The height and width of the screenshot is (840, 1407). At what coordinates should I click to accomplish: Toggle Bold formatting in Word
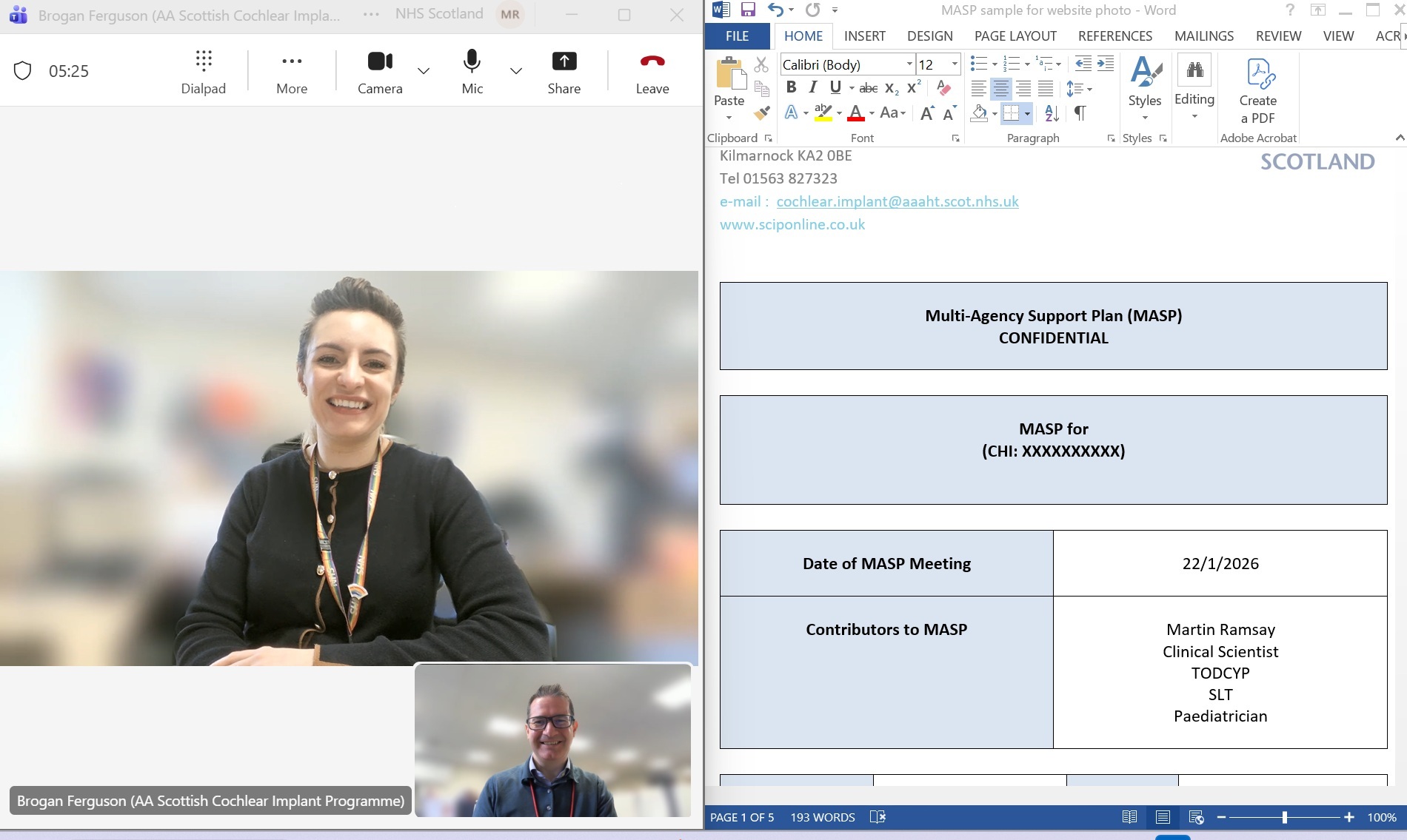click(x=791, y=88)
